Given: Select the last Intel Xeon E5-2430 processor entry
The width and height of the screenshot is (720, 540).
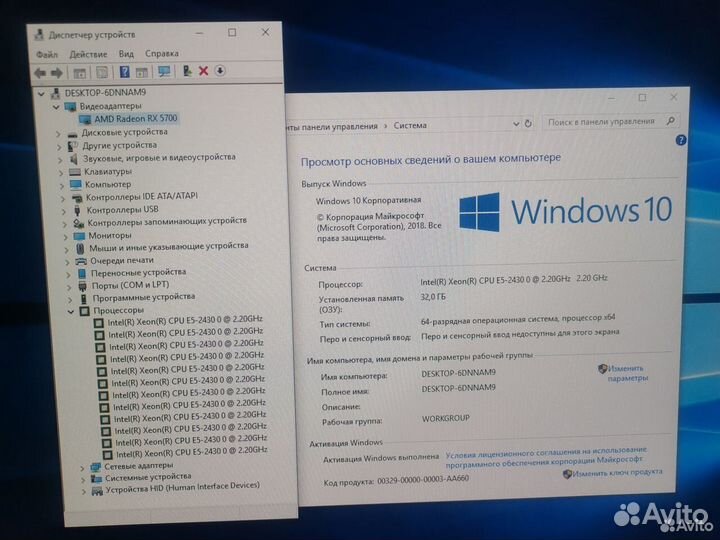Looking at the screenshot, I should click(192, 454).
